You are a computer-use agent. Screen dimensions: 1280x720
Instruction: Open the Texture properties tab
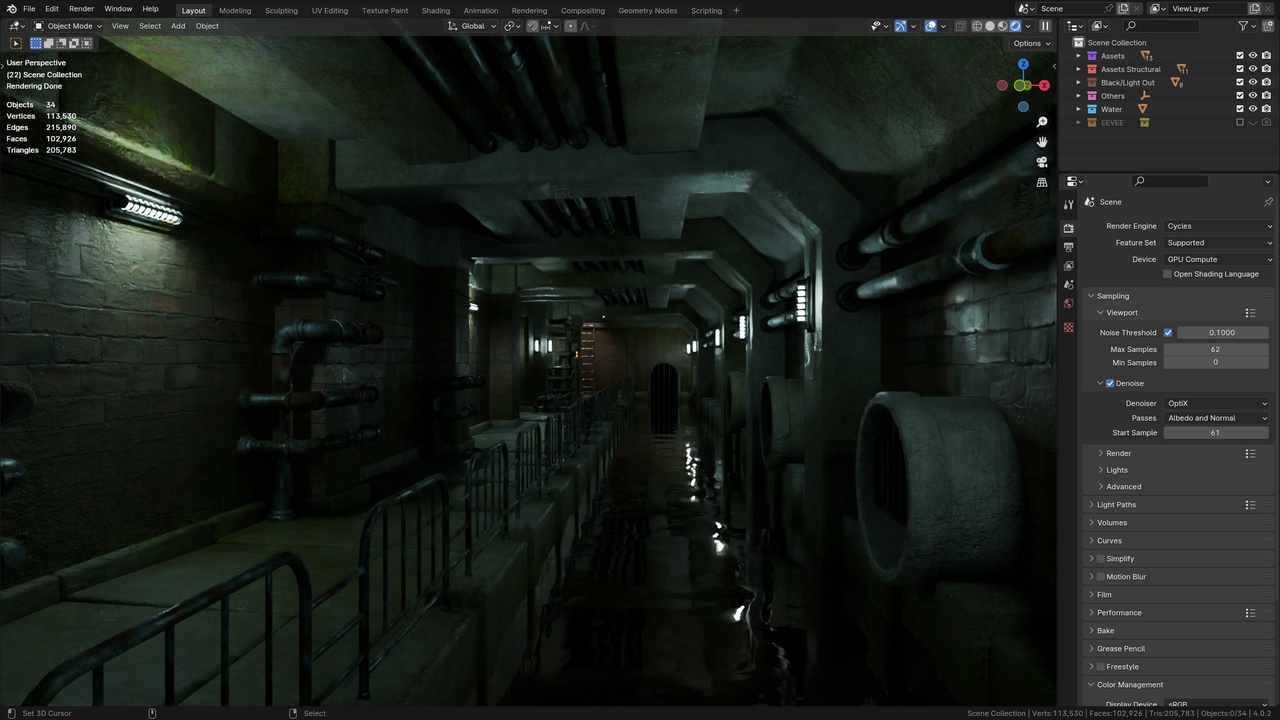pyautogui.click(x=1068, y=327)
